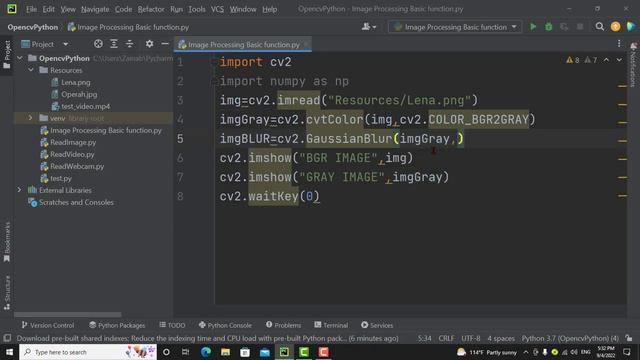Collapse the Resources folder

coord(31,70)
